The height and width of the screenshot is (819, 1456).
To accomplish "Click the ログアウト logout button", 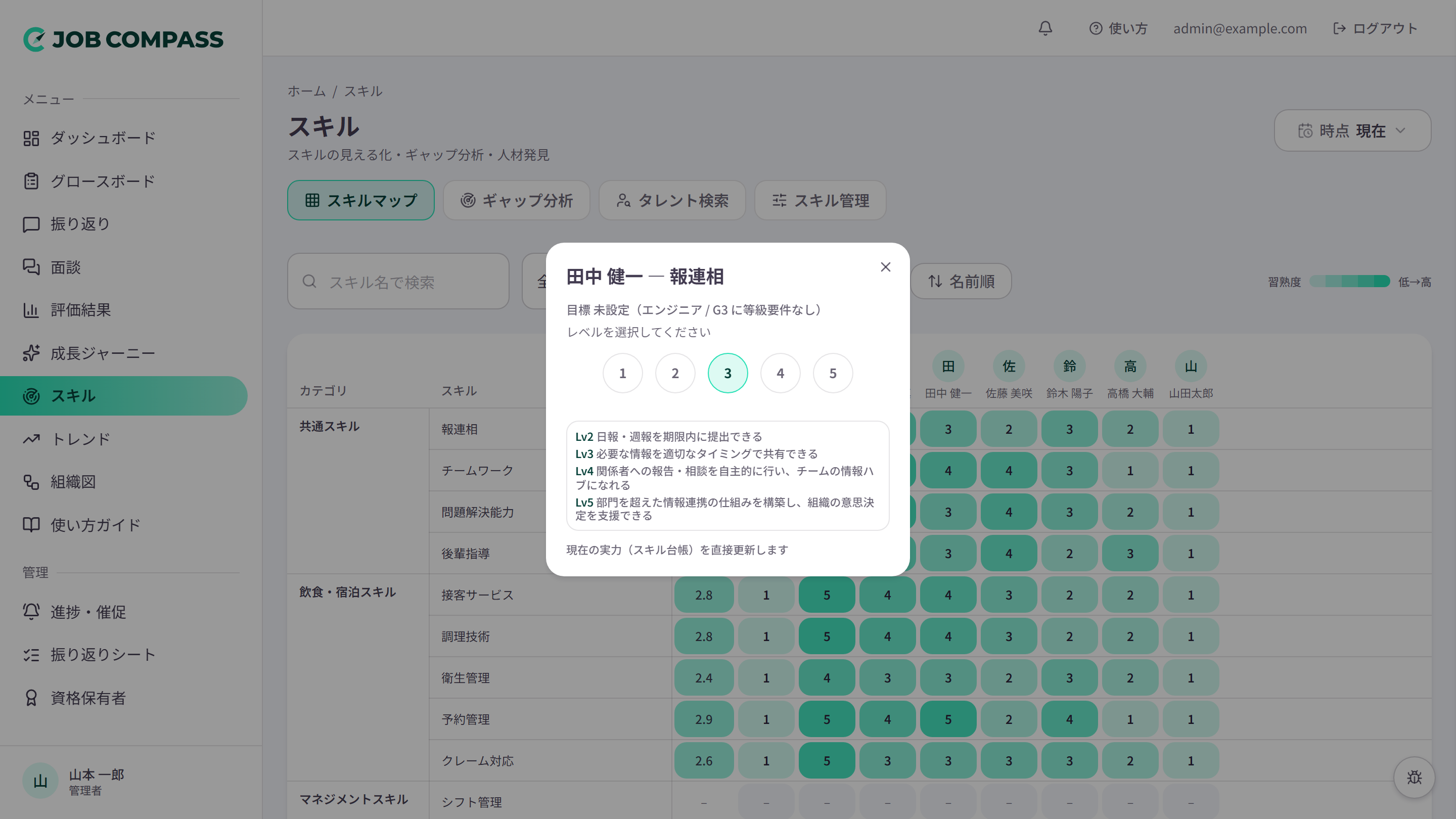I will point(1375,28).
